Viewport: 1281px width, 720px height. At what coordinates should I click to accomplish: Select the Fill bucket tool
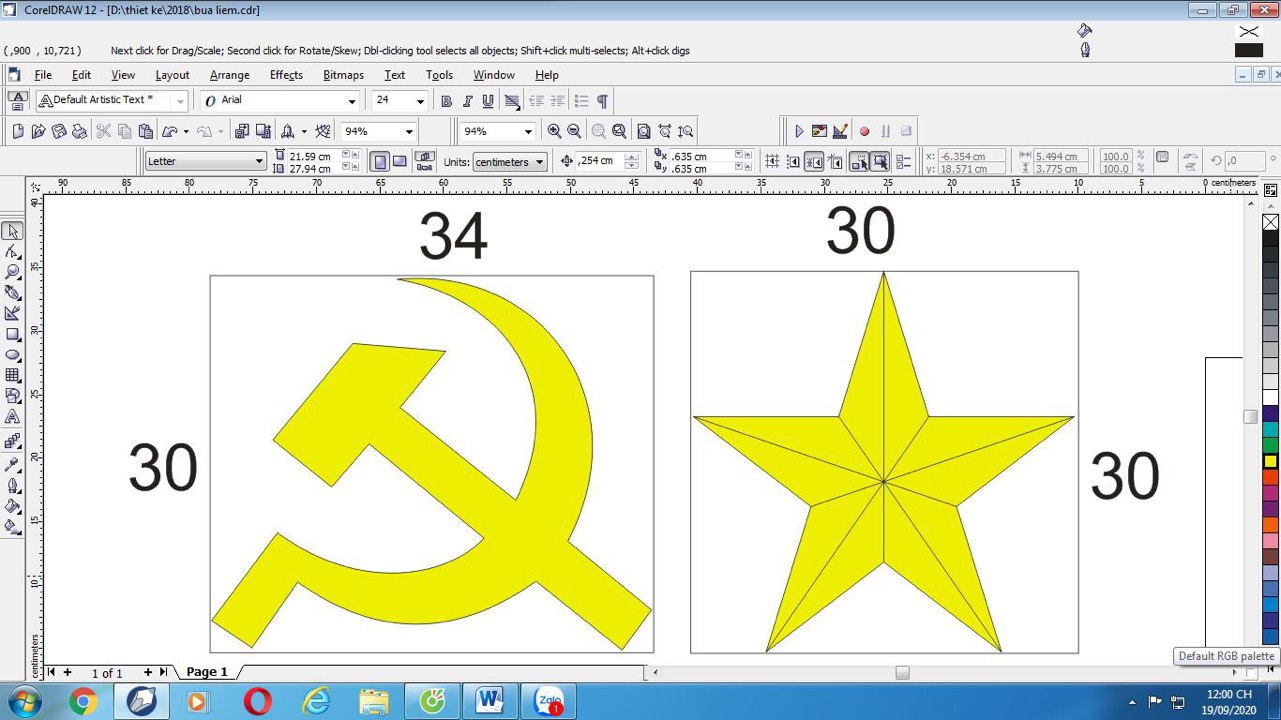(13, 506)
